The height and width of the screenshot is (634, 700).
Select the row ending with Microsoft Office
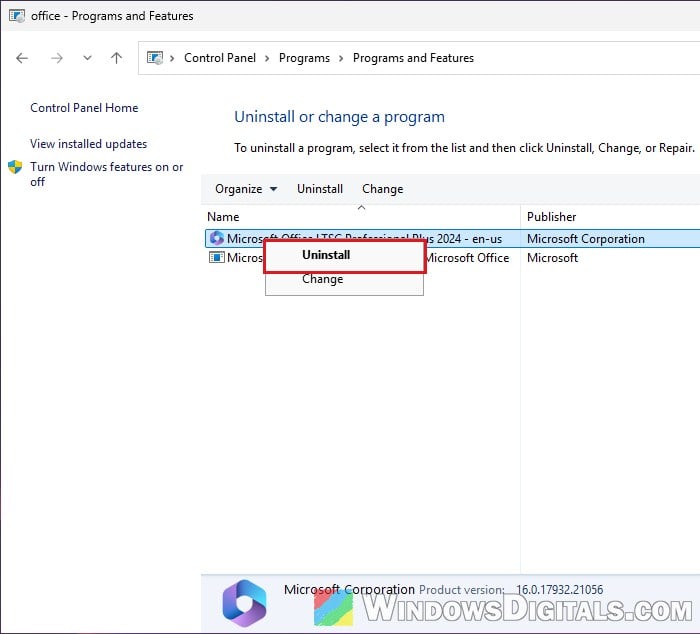pos(452,258)
